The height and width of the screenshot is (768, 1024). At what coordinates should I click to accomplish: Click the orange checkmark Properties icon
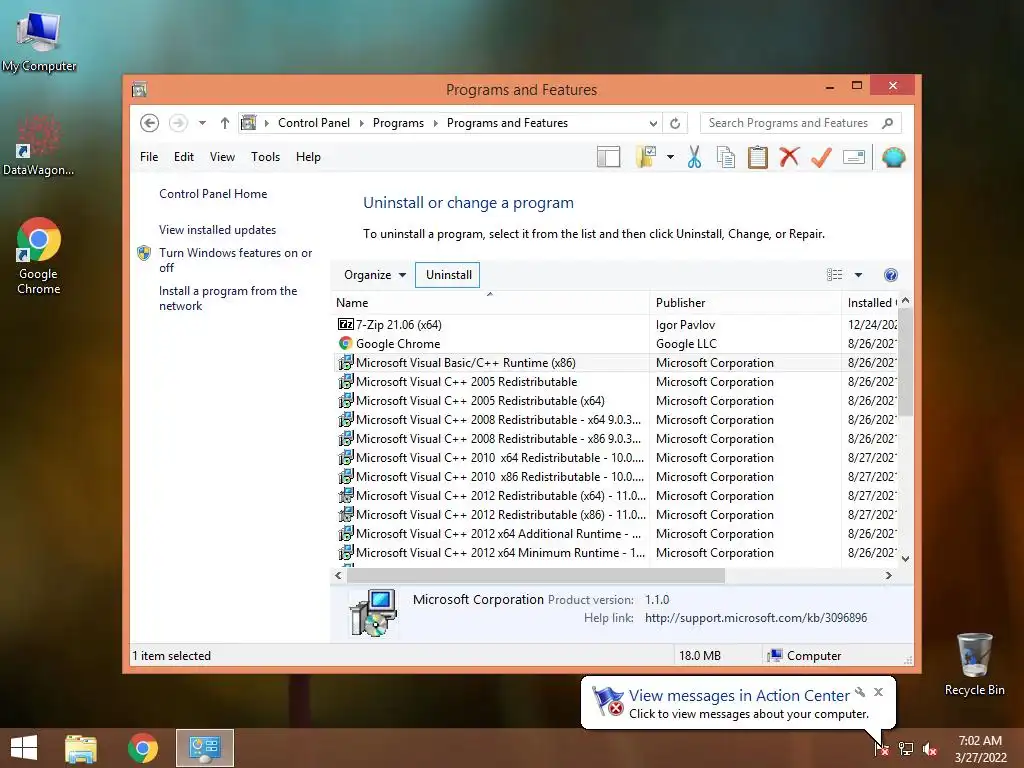click(x=821, y=157)
